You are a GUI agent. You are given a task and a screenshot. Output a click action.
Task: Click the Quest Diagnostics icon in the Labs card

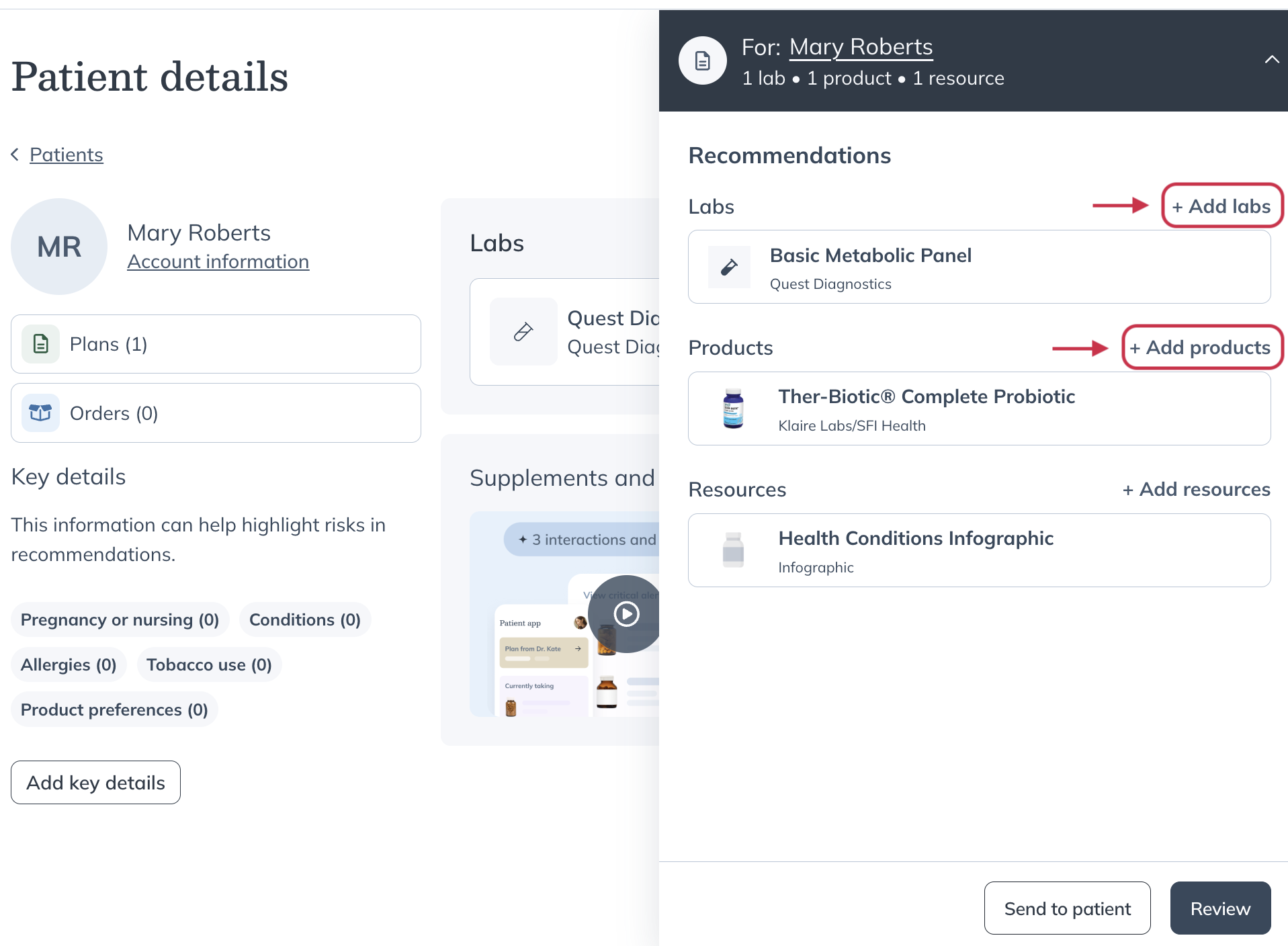tap(523, 331)
